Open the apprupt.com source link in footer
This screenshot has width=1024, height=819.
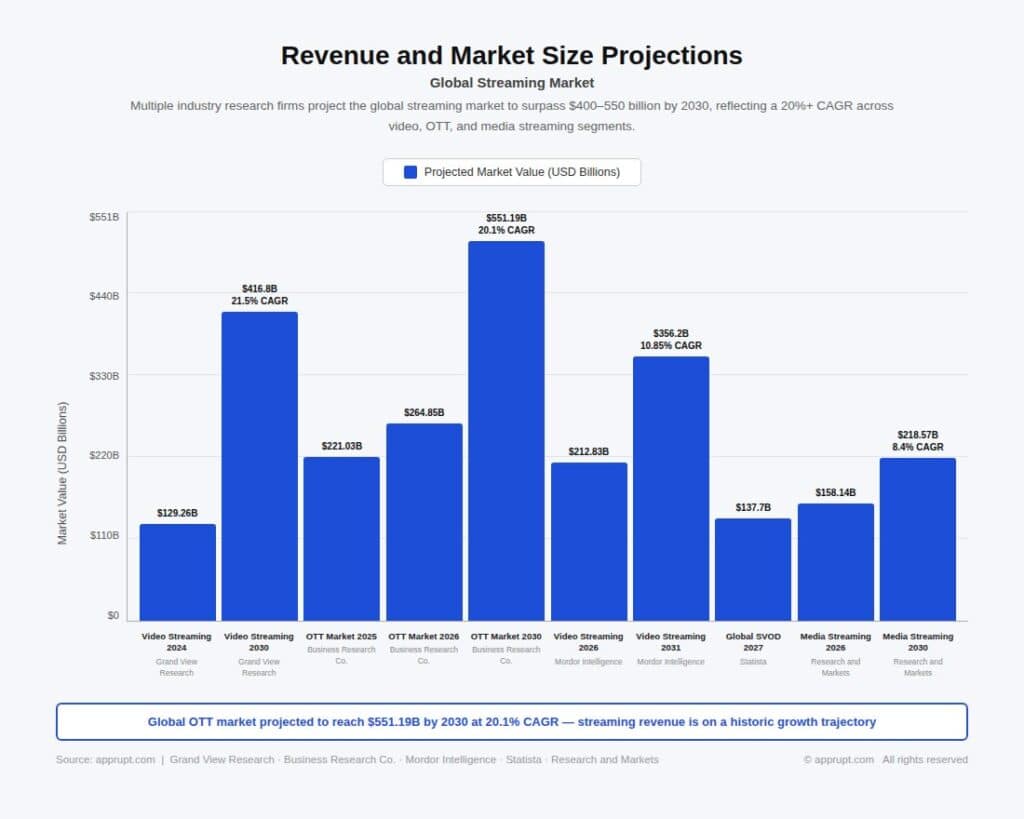(125, 760)
